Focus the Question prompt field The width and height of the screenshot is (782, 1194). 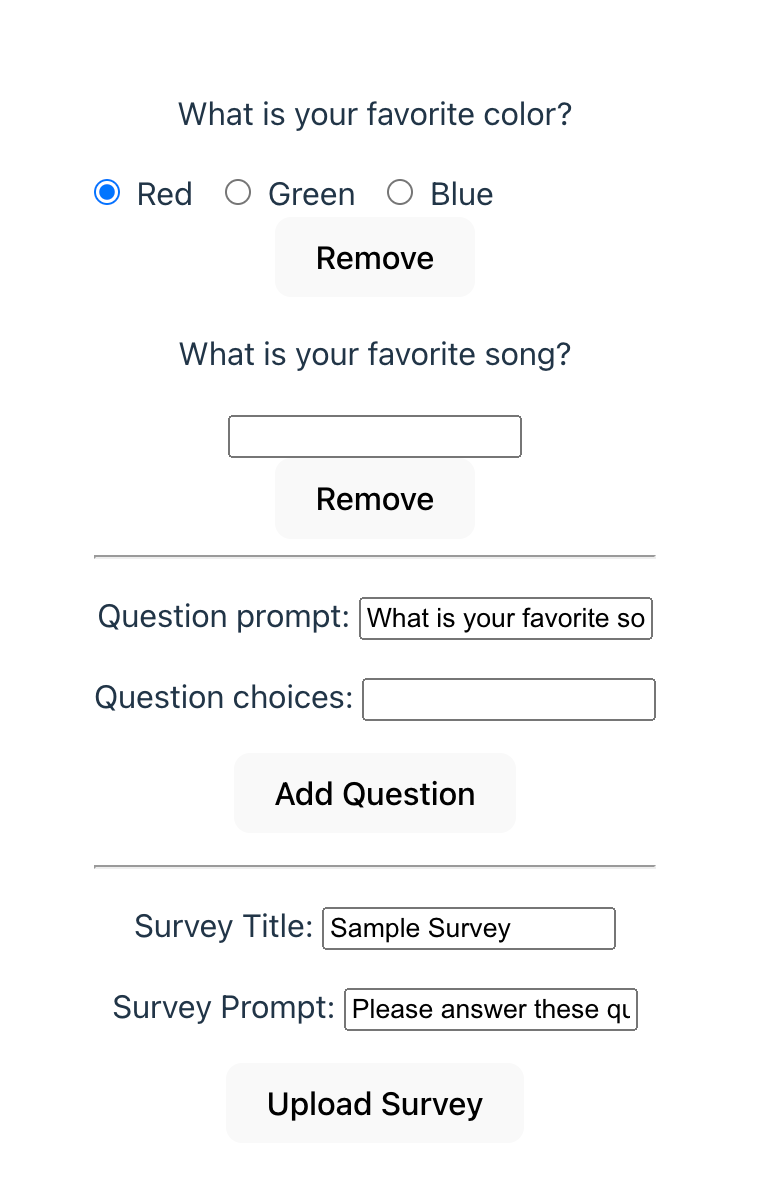pyautogui.click(x=505, y=618)
